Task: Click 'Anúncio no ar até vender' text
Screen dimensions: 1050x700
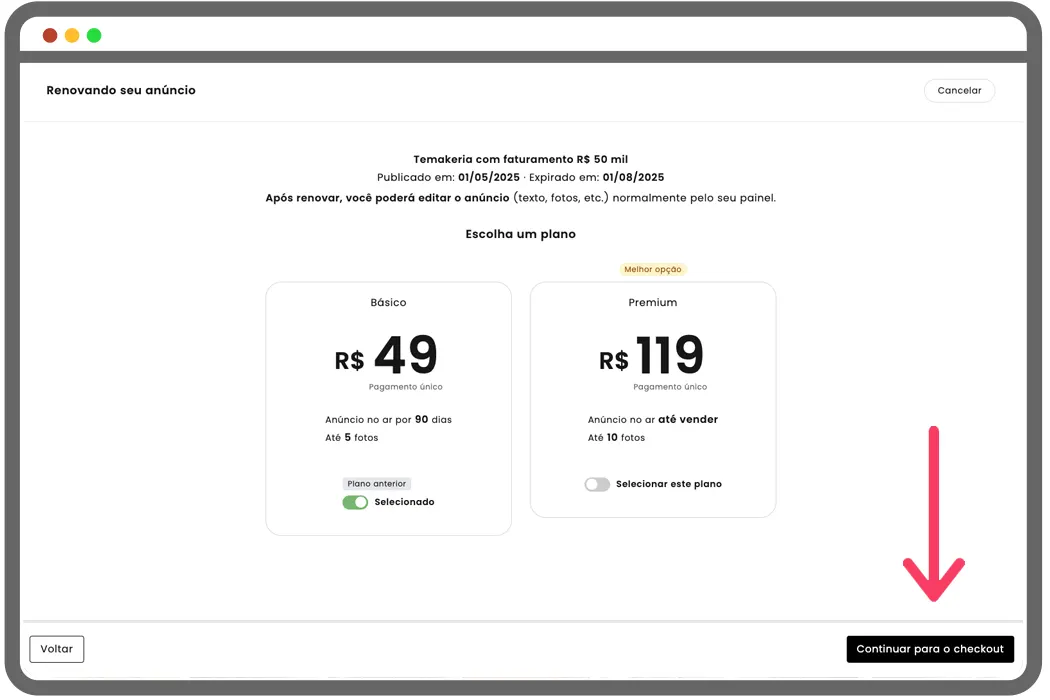Action: pyautogui.click(x=652, y=420)
